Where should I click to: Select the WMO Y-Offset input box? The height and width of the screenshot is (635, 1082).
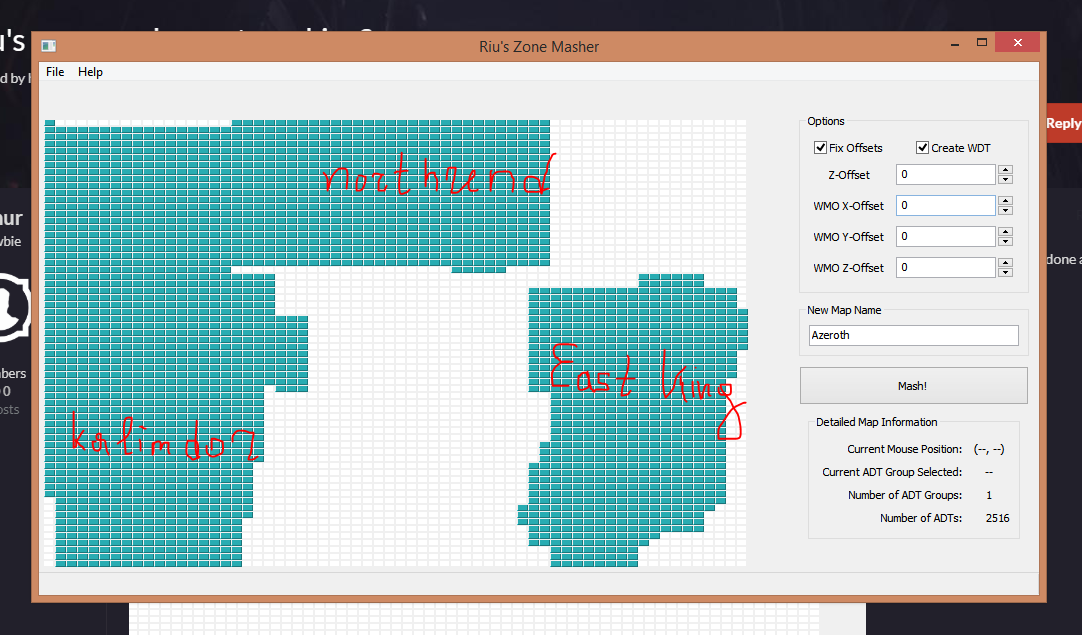(945, 237)
